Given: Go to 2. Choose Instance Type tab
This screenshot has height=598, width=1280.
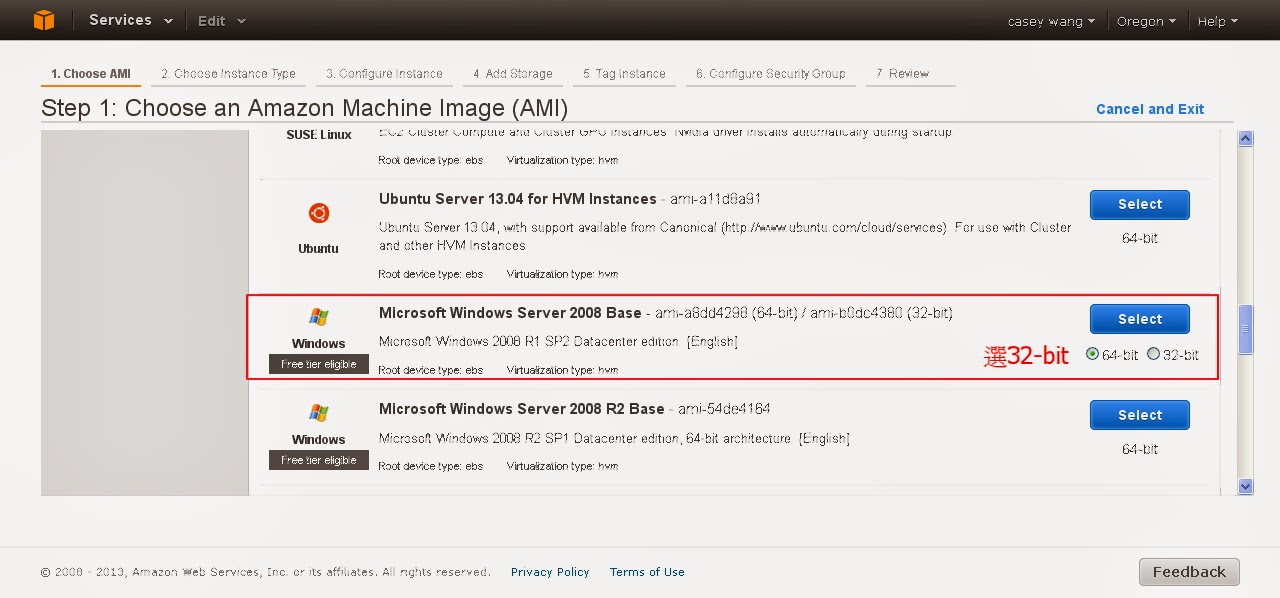Looking at the screenshot, I should click(229, 74).
